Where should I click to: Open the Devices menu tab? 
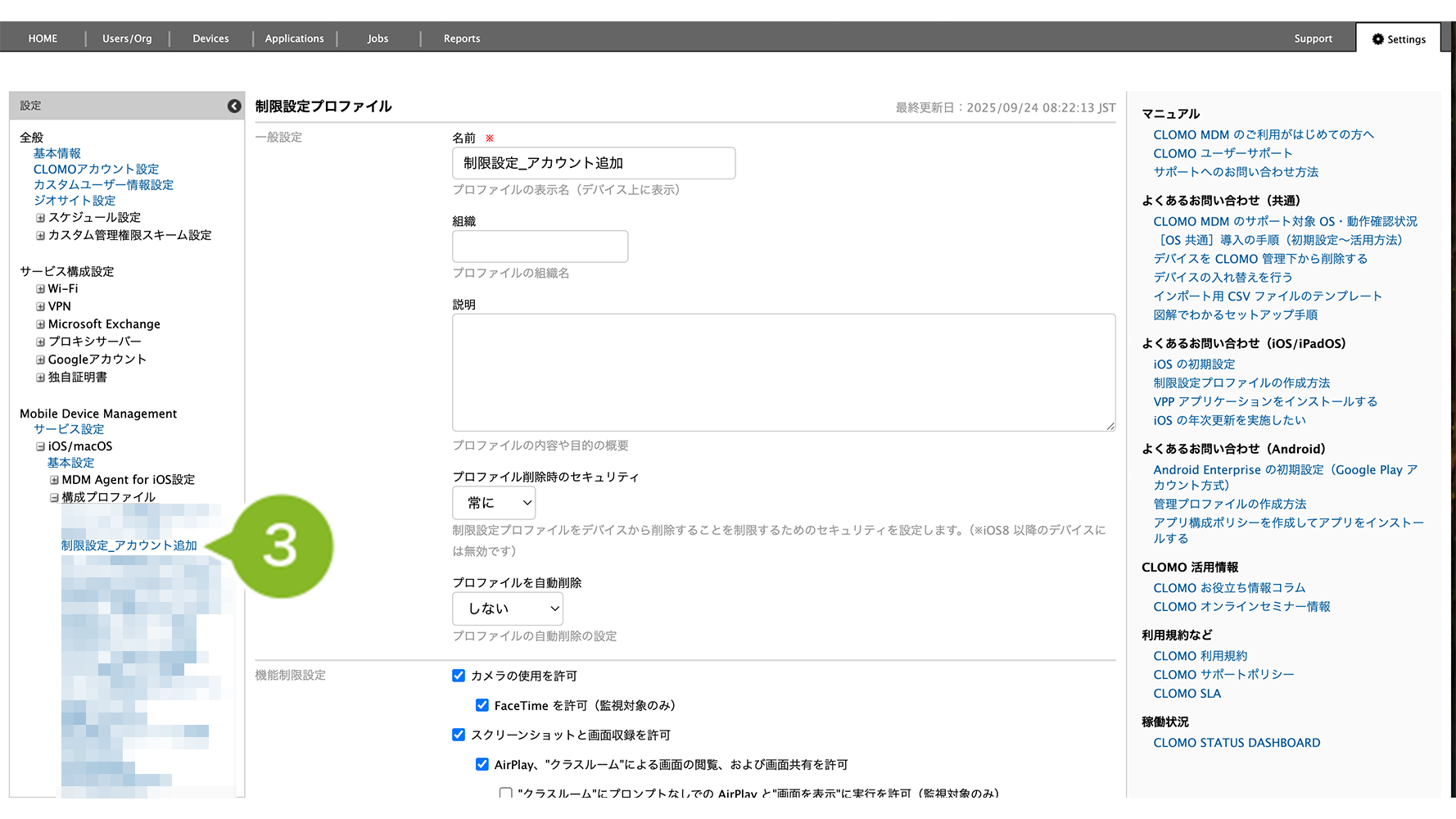click(x=210, y=38)
